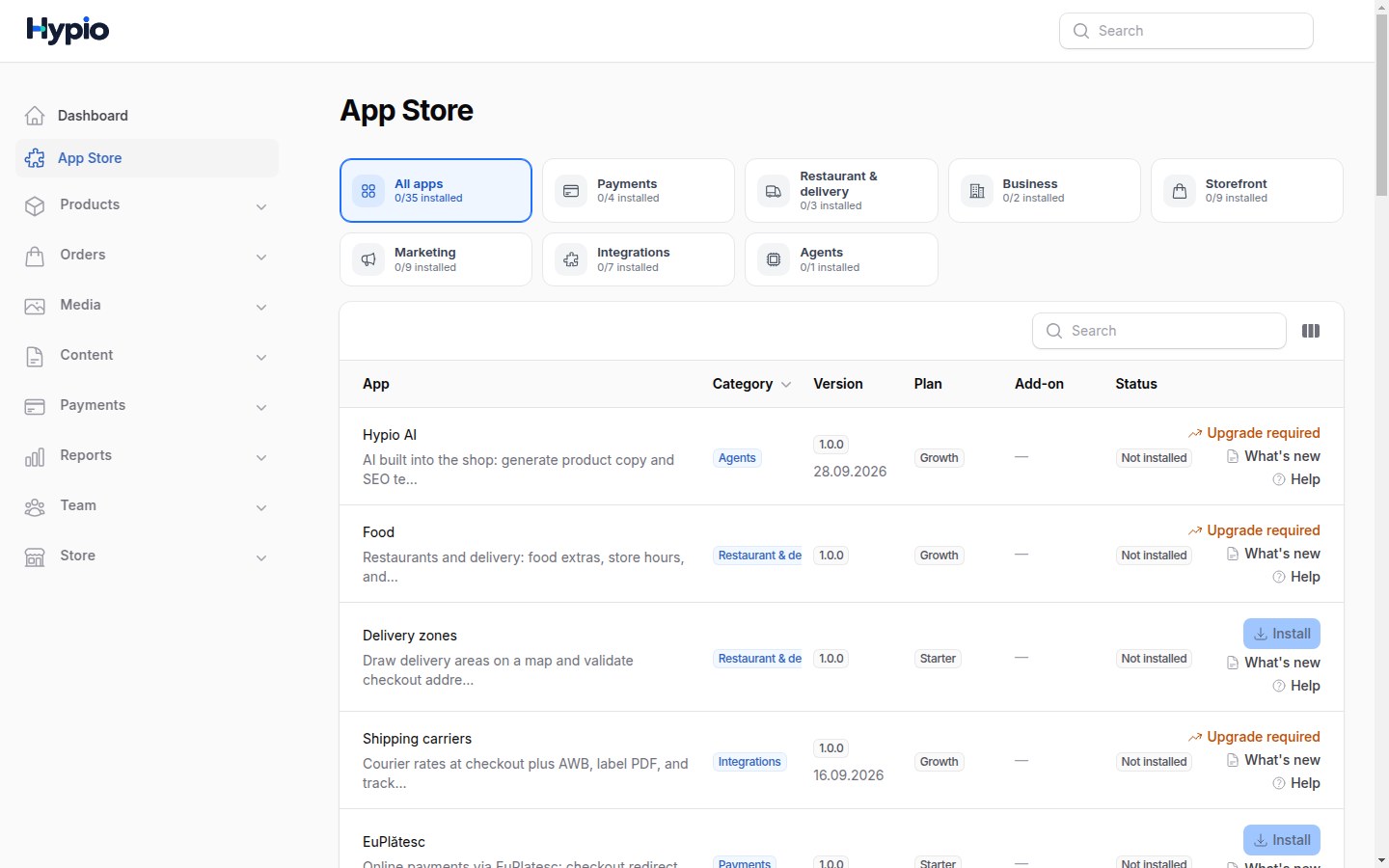Click the Store shopfront icon in sidebar
The image size is (1389, 868).
(x=35, y=556)
